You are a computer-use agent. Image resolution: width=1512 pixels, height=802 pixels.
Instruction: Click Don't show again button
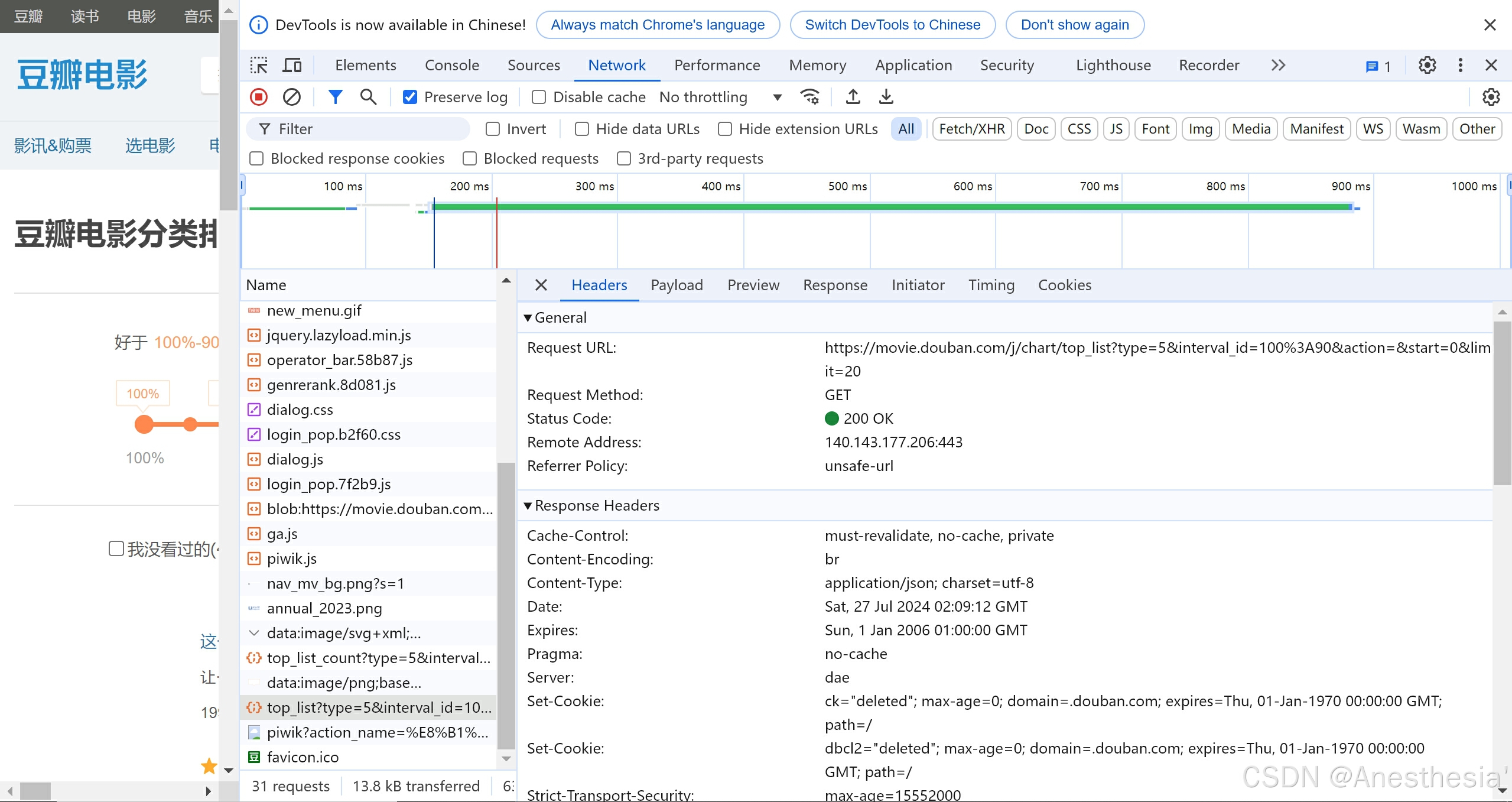click(1075, 25)
